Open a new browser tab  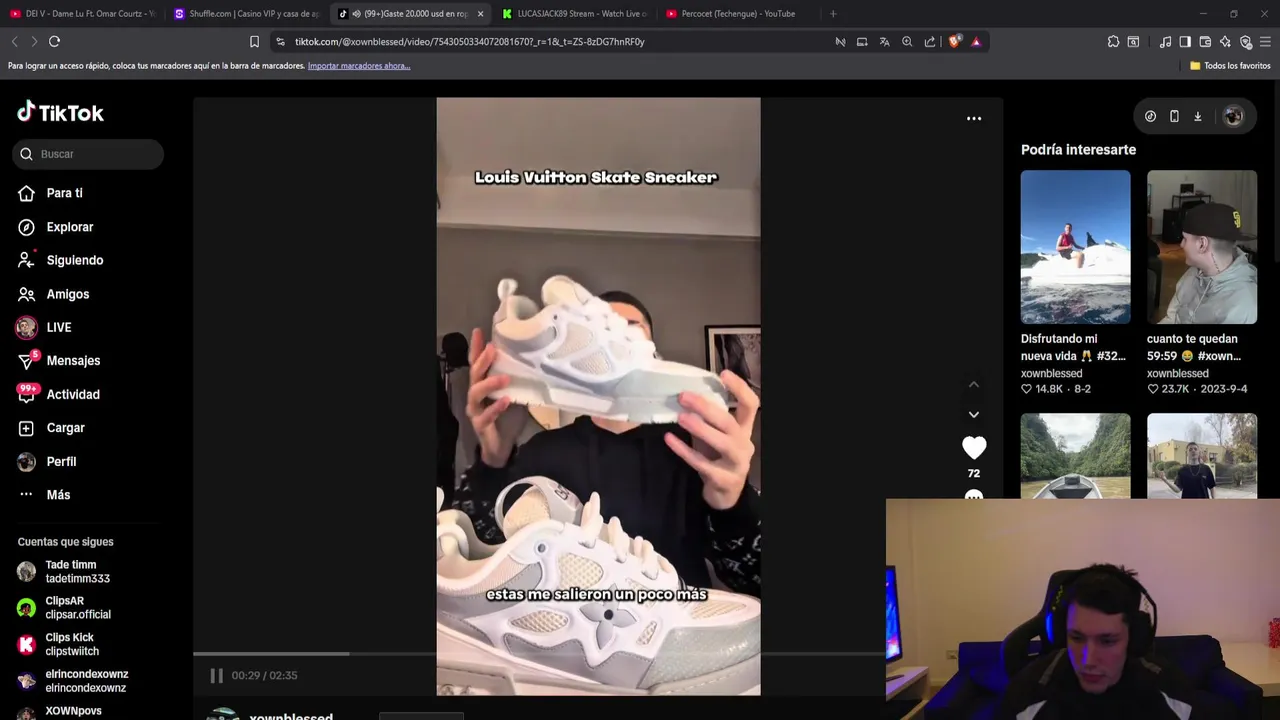(x=833, y=14)
